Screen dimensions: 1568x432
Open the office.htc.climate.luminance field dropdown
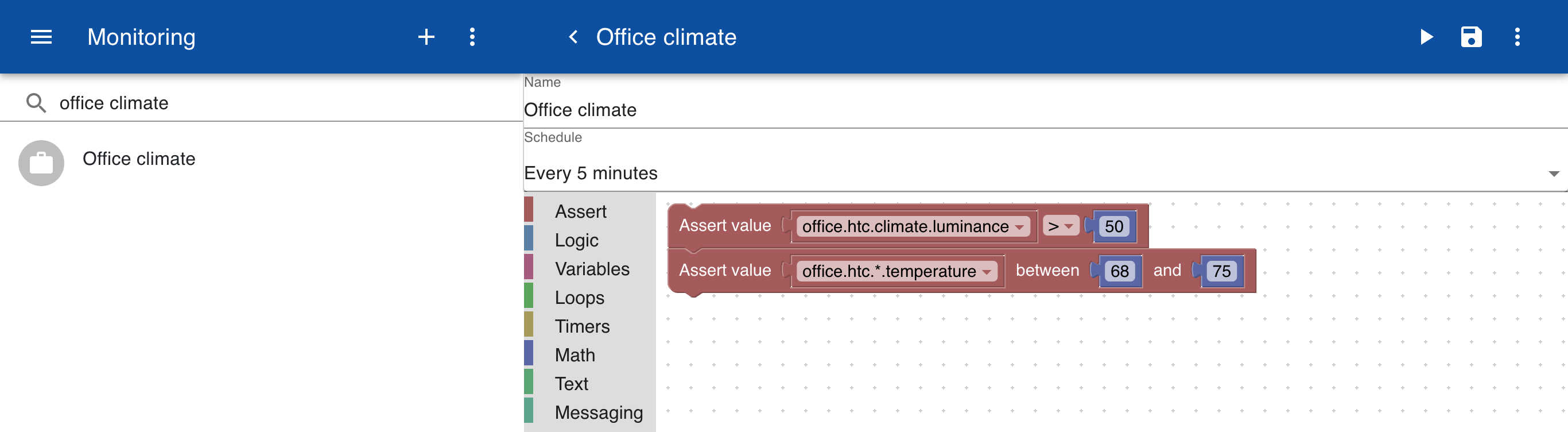(913, 227)
